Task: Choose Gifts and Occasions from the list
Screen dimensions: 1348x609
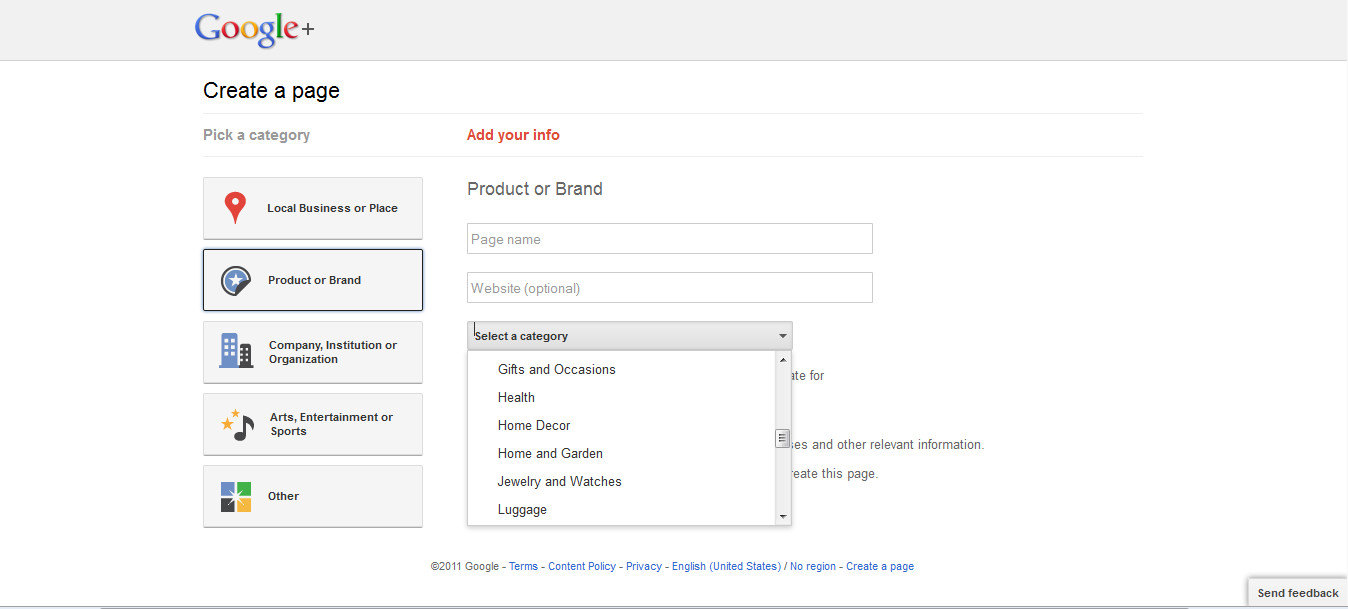Action: (556, 369)
